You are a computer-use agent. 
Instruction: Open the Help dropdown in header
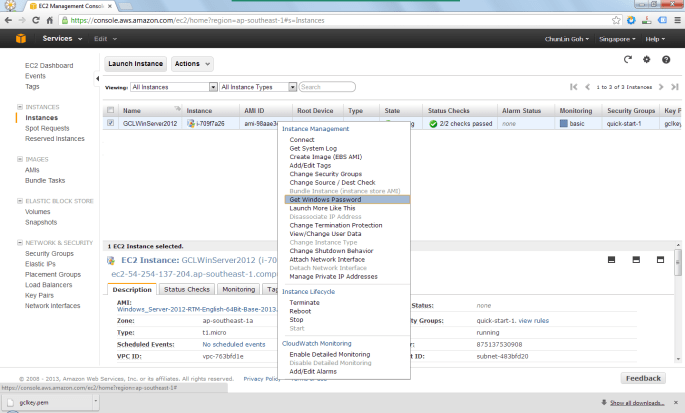655,39
